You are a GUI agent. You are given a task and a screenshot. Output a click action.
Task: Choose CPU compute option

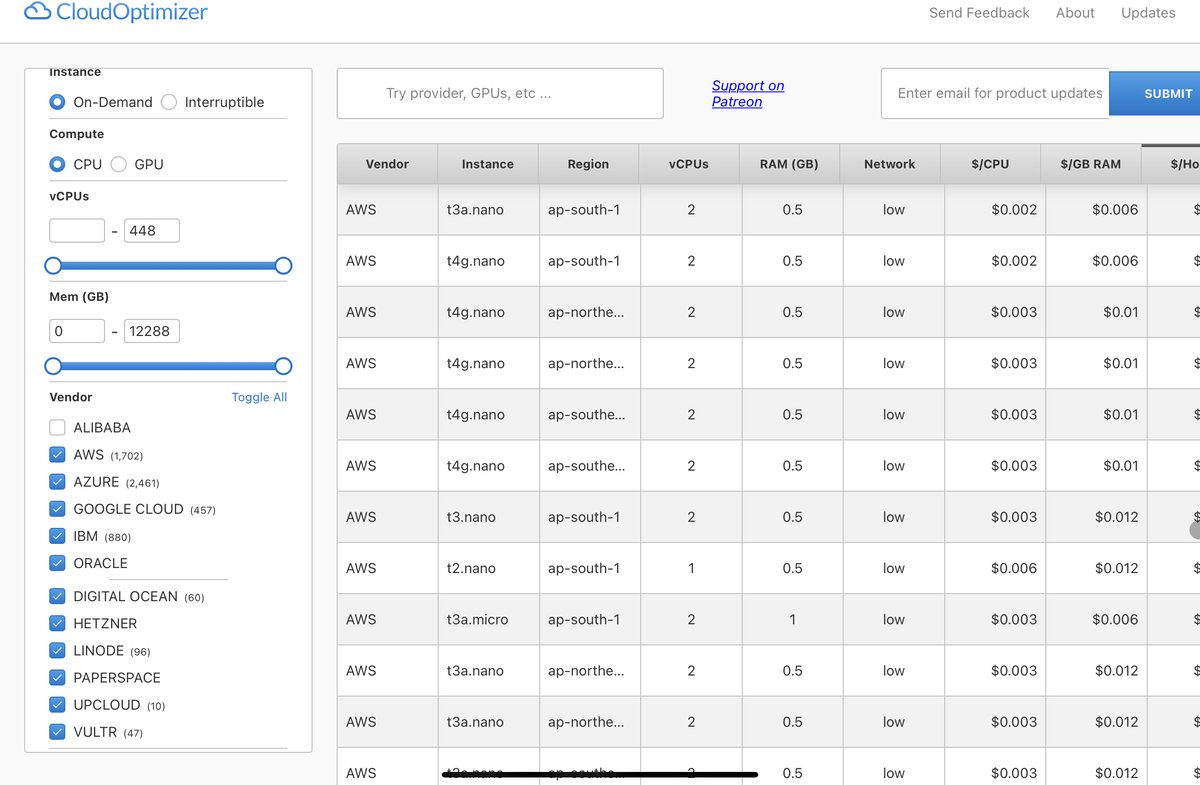pyautogui.click(x=58, y=164)
